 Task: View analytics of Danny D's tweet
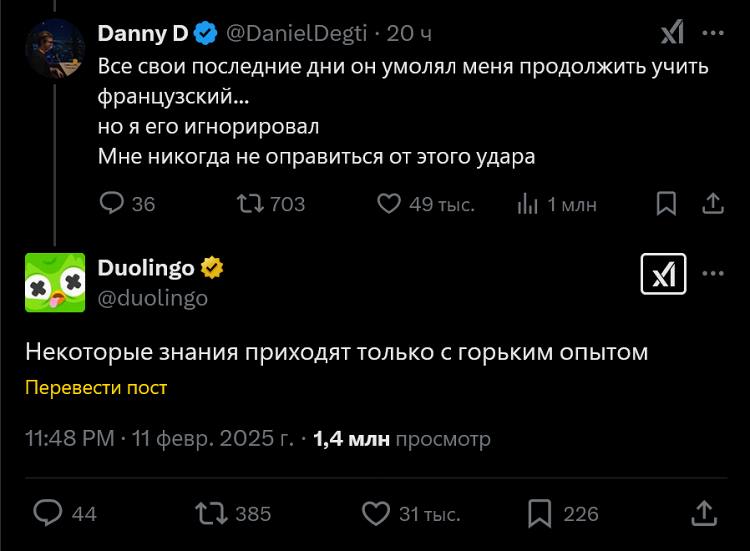coord(527,204)
